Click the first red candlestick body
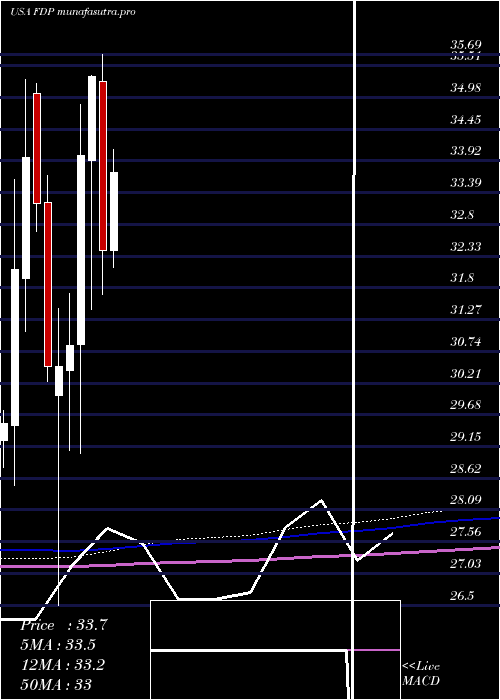Viewport: 500px width, 700px height. [x=37, y=148]
